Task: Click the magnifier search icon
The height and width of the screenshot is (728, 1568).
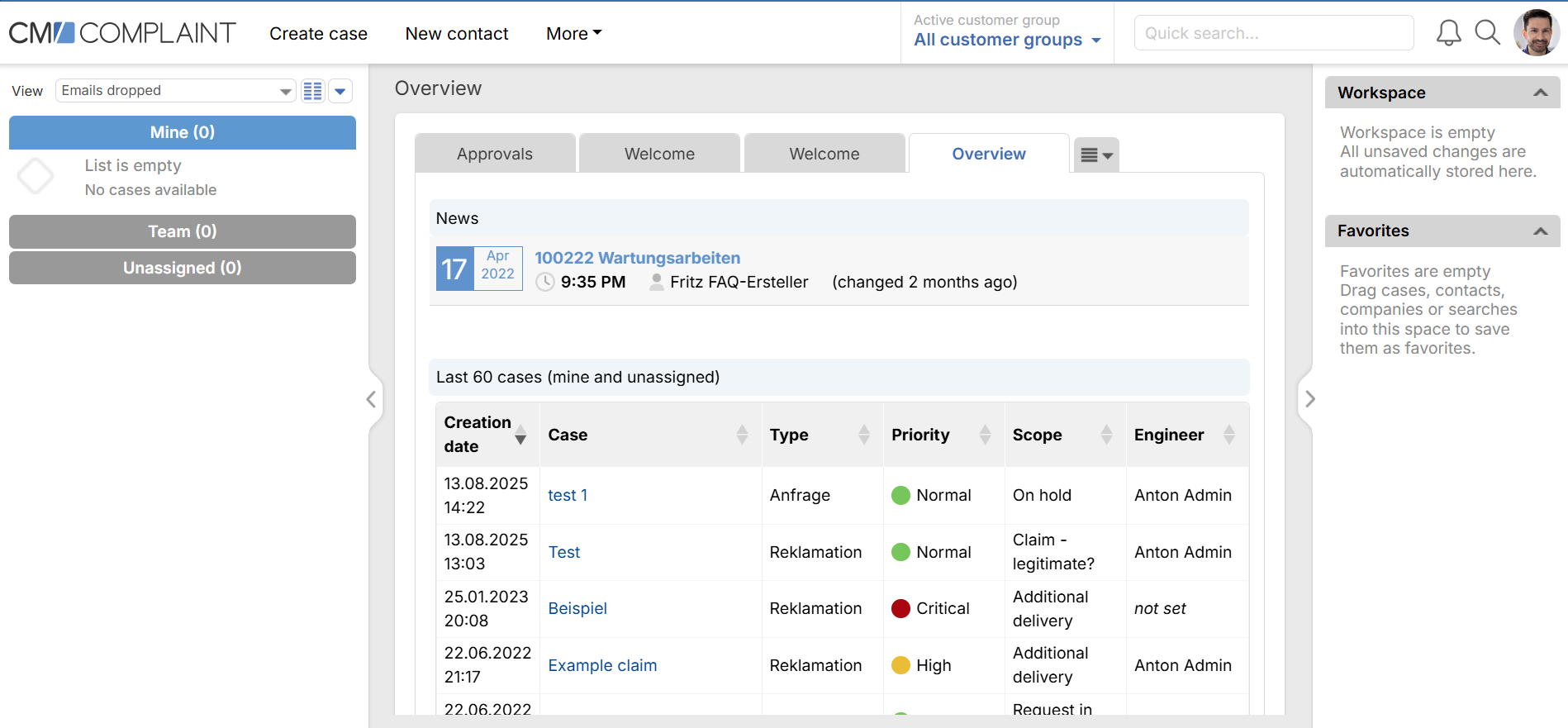Action: point(1488,33)
